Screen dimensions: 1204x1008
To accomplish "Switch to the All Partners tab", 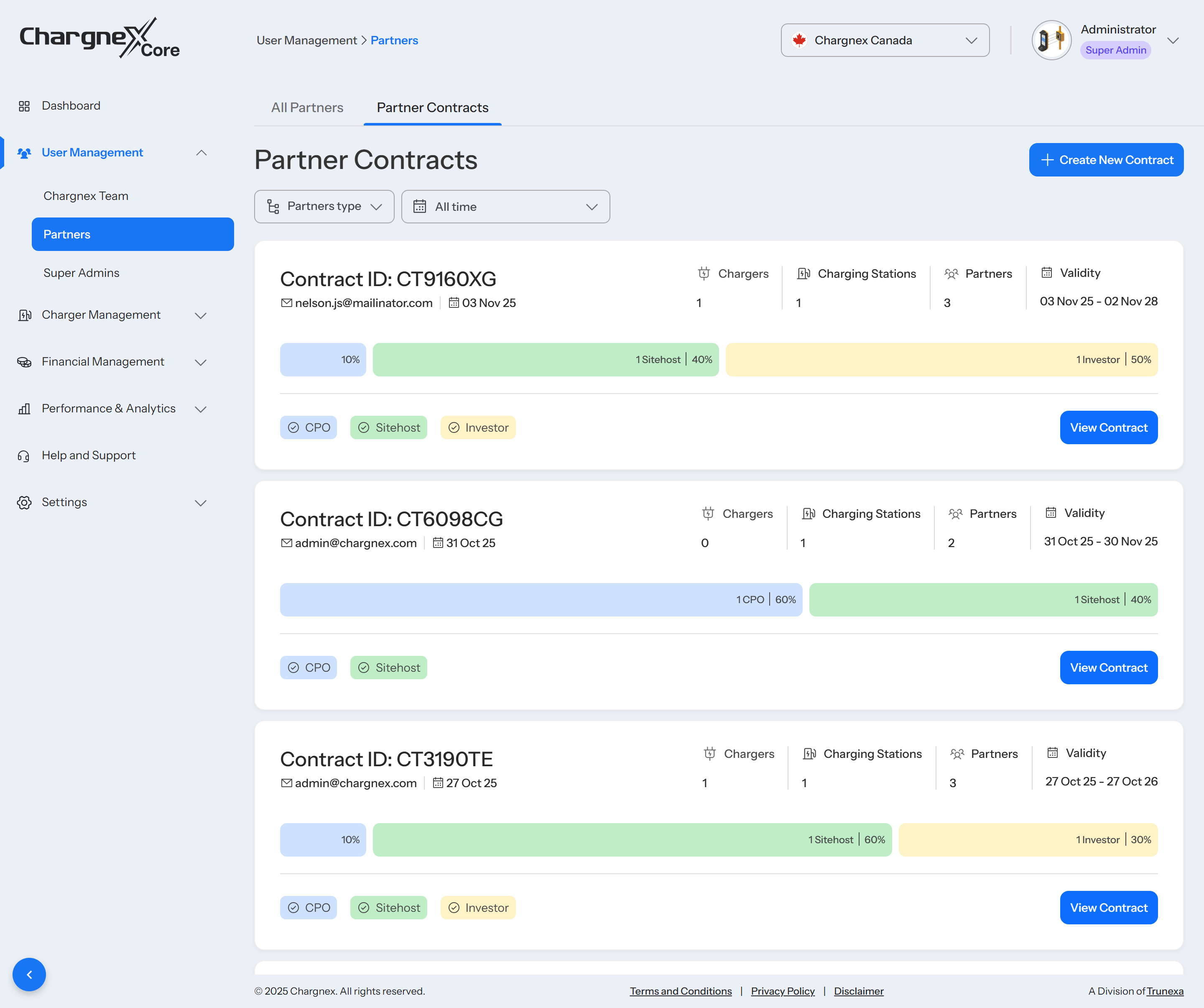I will tap(307, 108).
